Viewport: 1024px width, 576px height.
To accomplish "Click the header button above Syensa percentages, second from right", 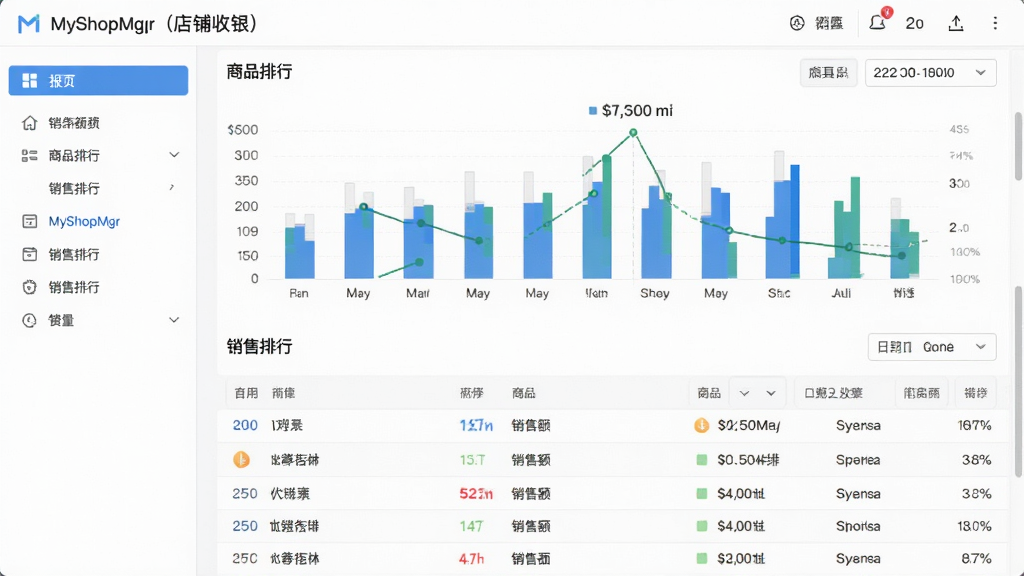I will [x=921, y=393].
